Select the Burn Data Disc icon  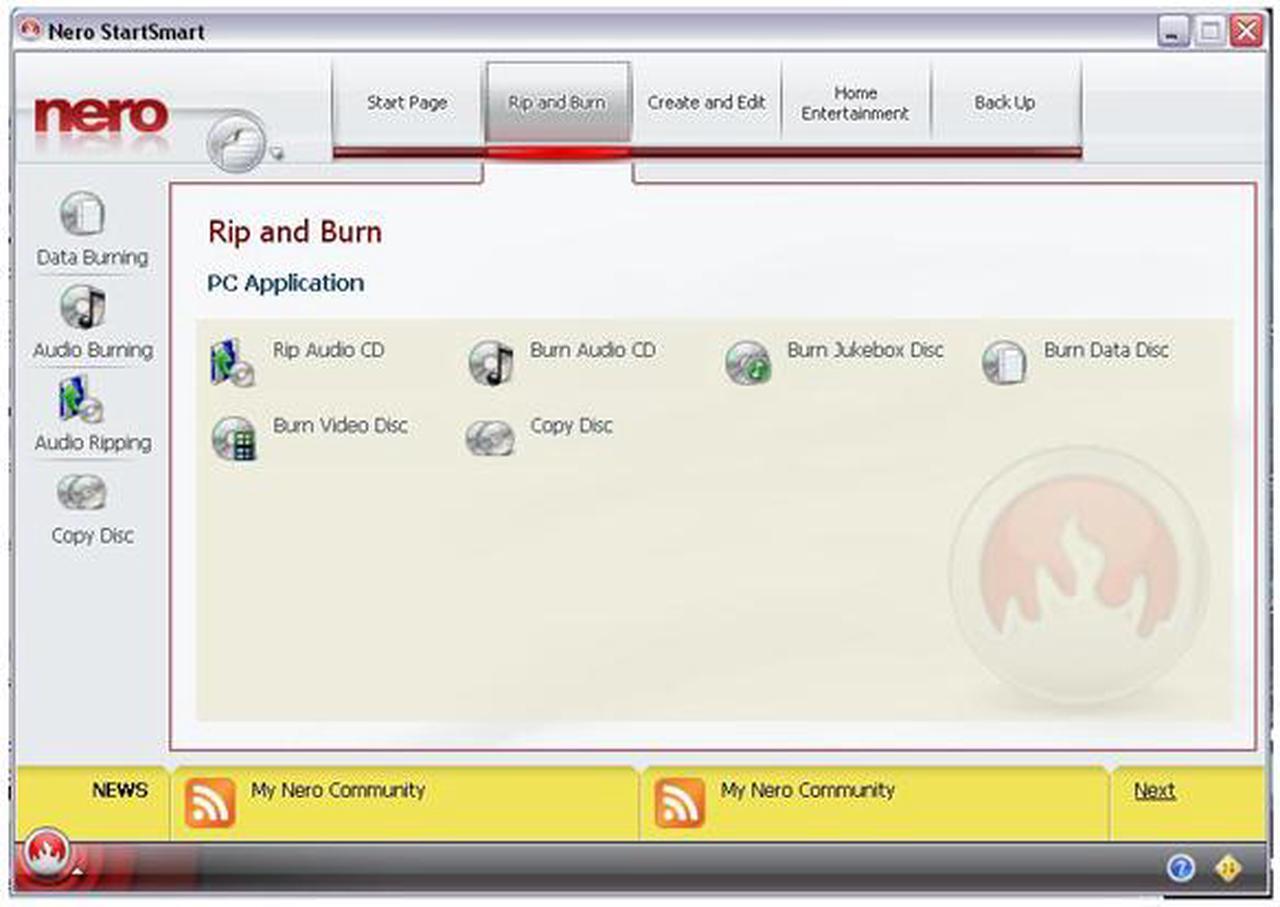tap(1004, 363)
